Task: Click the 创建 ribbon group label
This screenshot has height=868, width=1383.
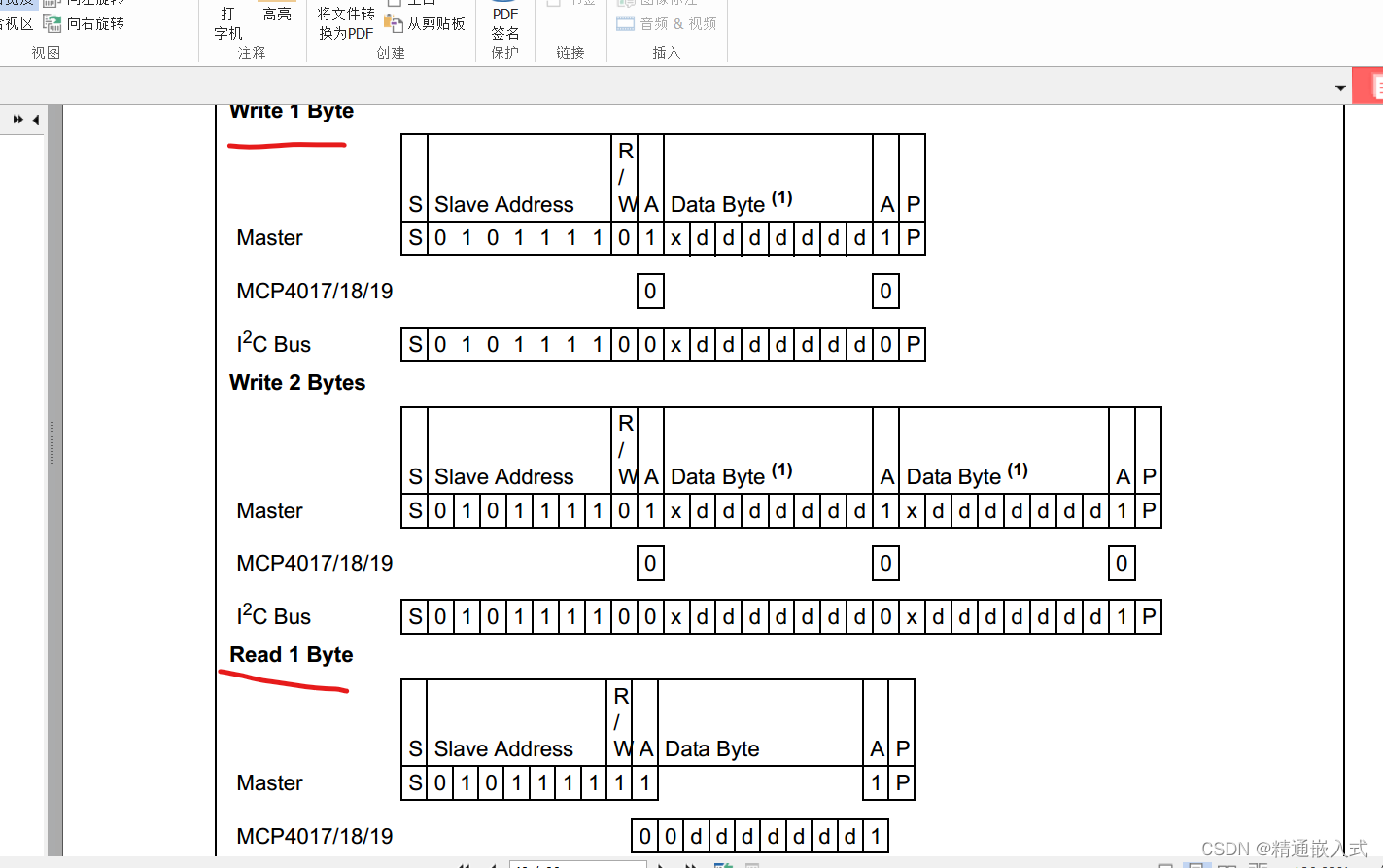Action: click(391, 53)
